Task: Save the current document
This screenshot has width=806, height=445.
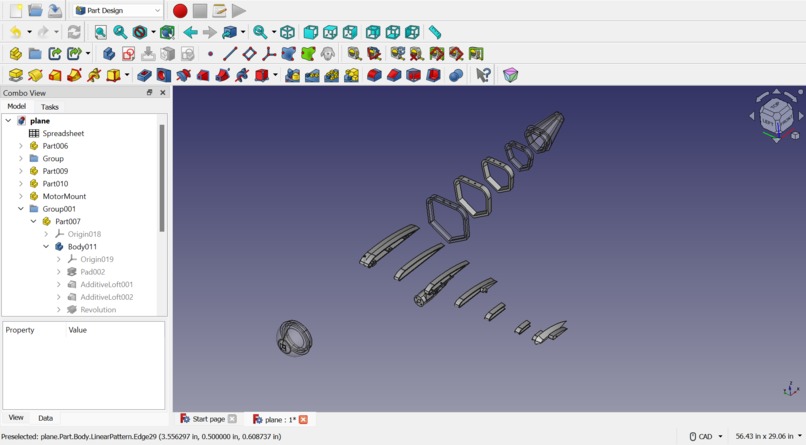Action: point(54,10)
